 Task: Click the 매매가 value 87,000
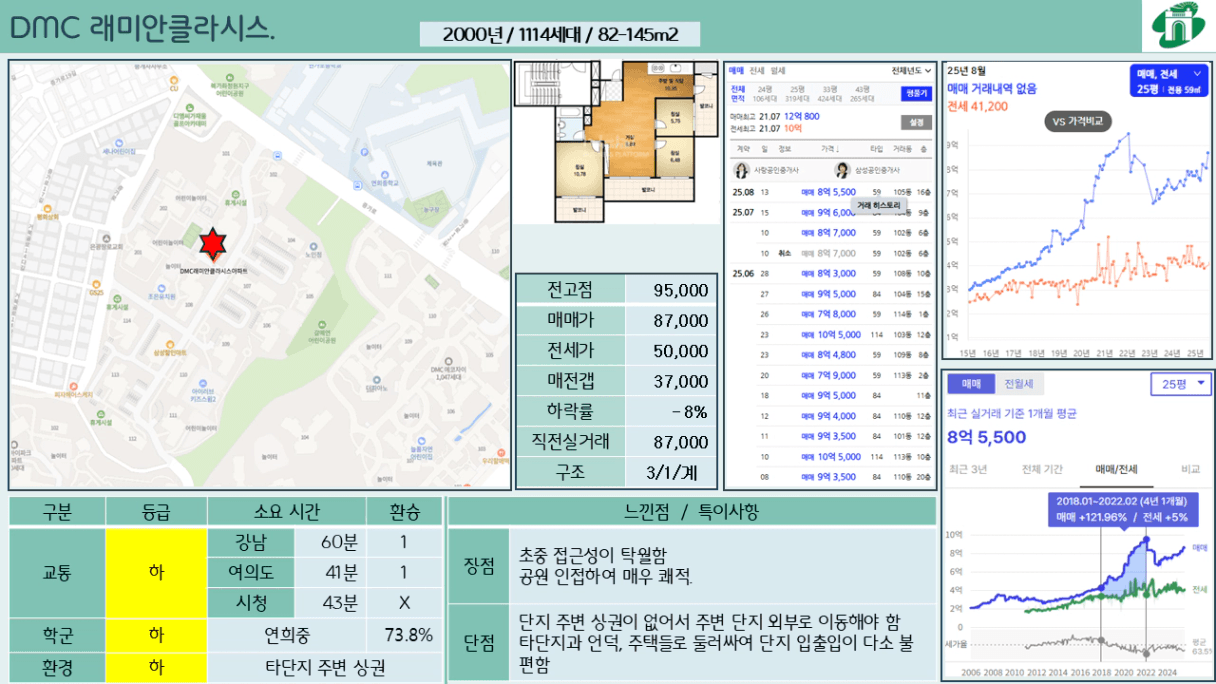pos(671,321)
